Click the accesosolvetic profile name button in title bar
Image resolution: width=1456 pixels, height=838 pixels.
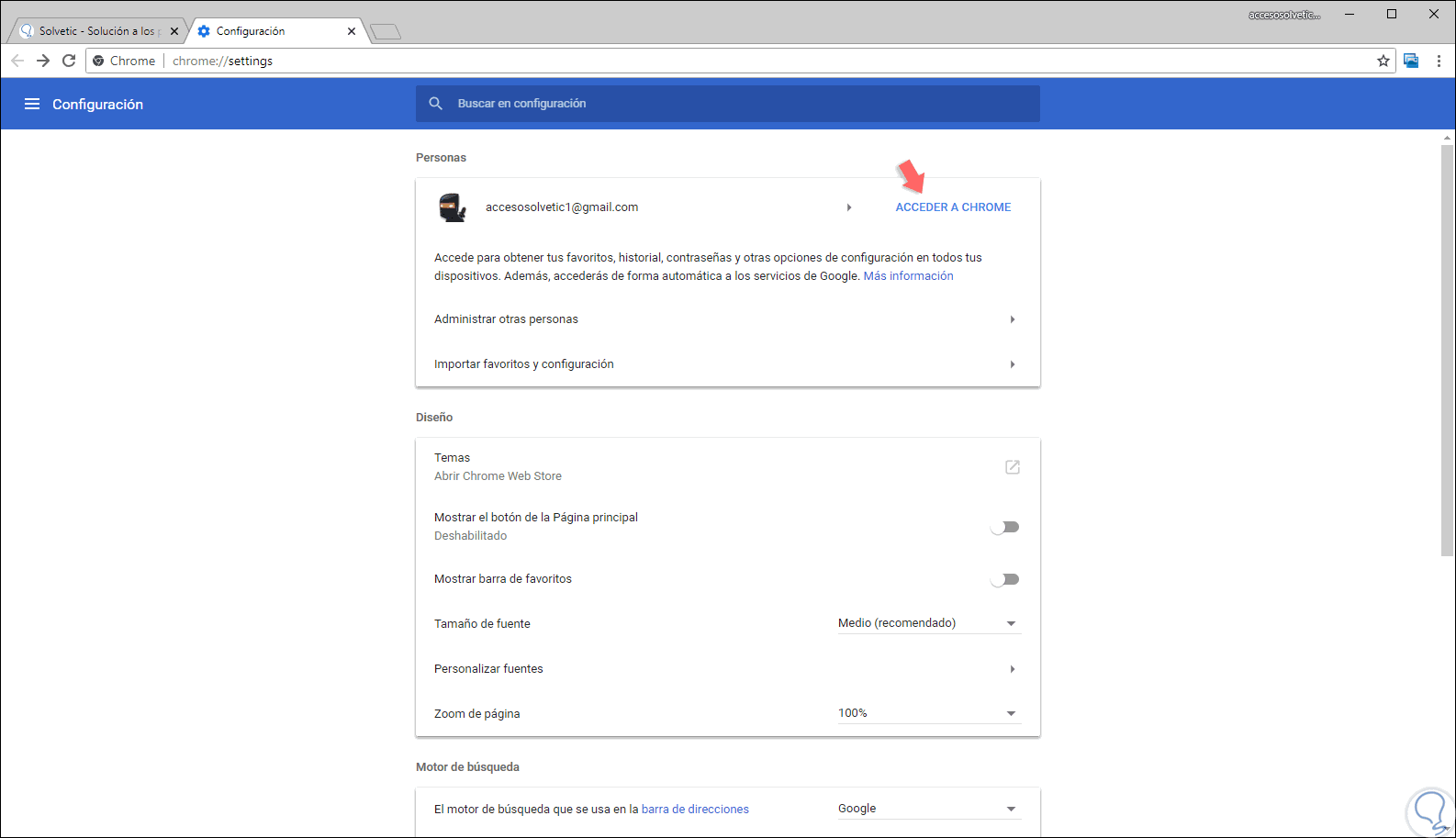(1284, 15)
